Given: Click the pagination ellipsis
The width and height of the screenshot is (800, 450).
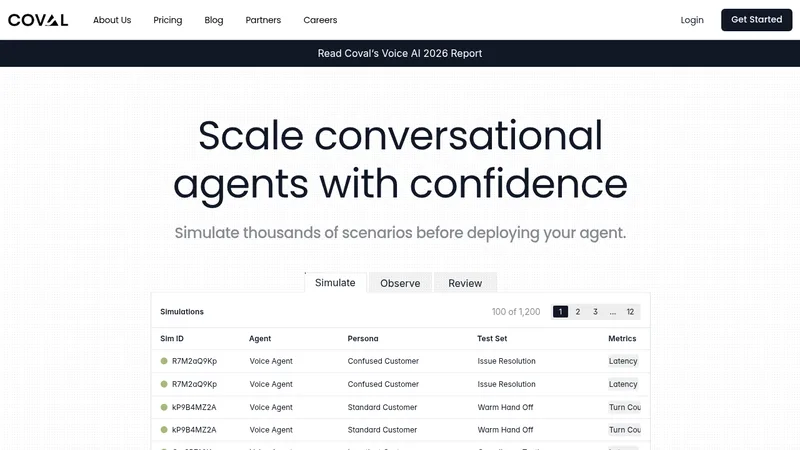Looking at the screenshot, I should 612,312.
